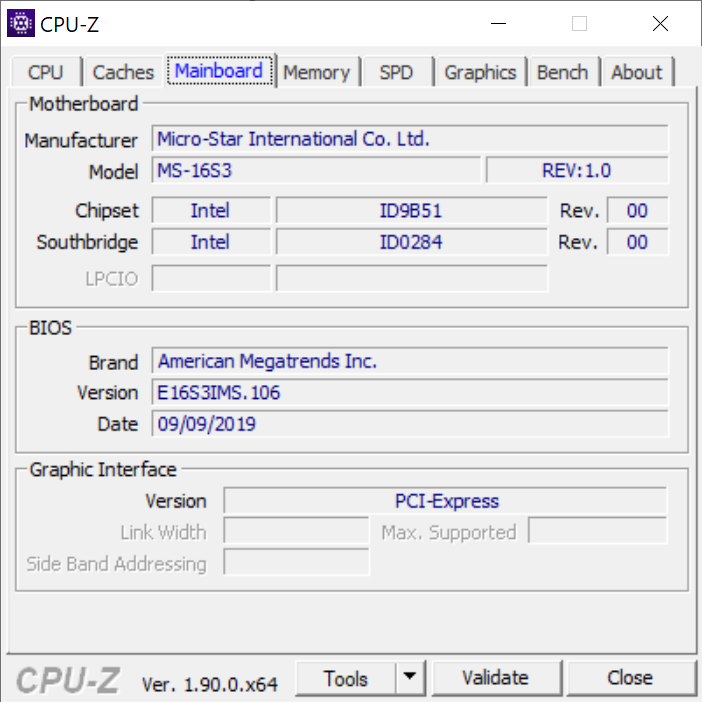Go to the Bench tab
This screenshot has height=702, width=702.
[x=562, y=72]
